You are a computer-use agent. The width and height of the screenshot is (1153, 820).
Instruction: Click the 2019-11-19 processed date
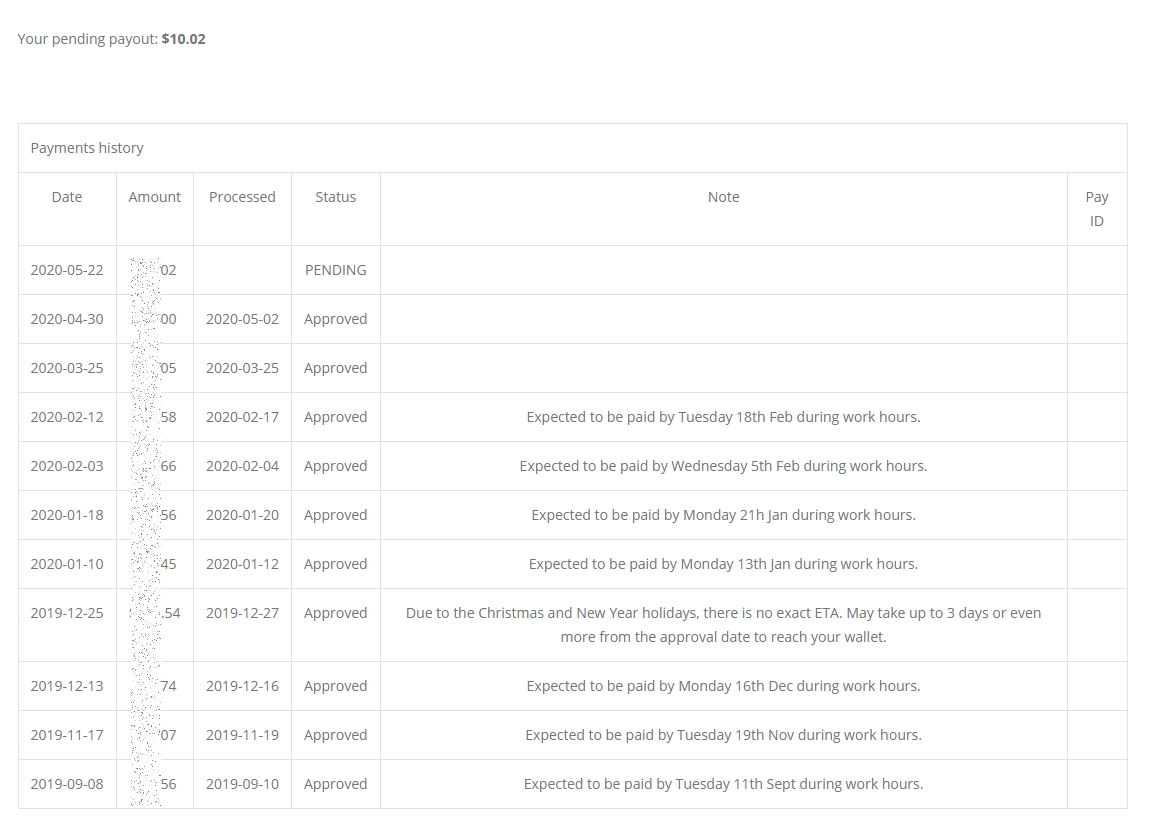tap(242, 735)
